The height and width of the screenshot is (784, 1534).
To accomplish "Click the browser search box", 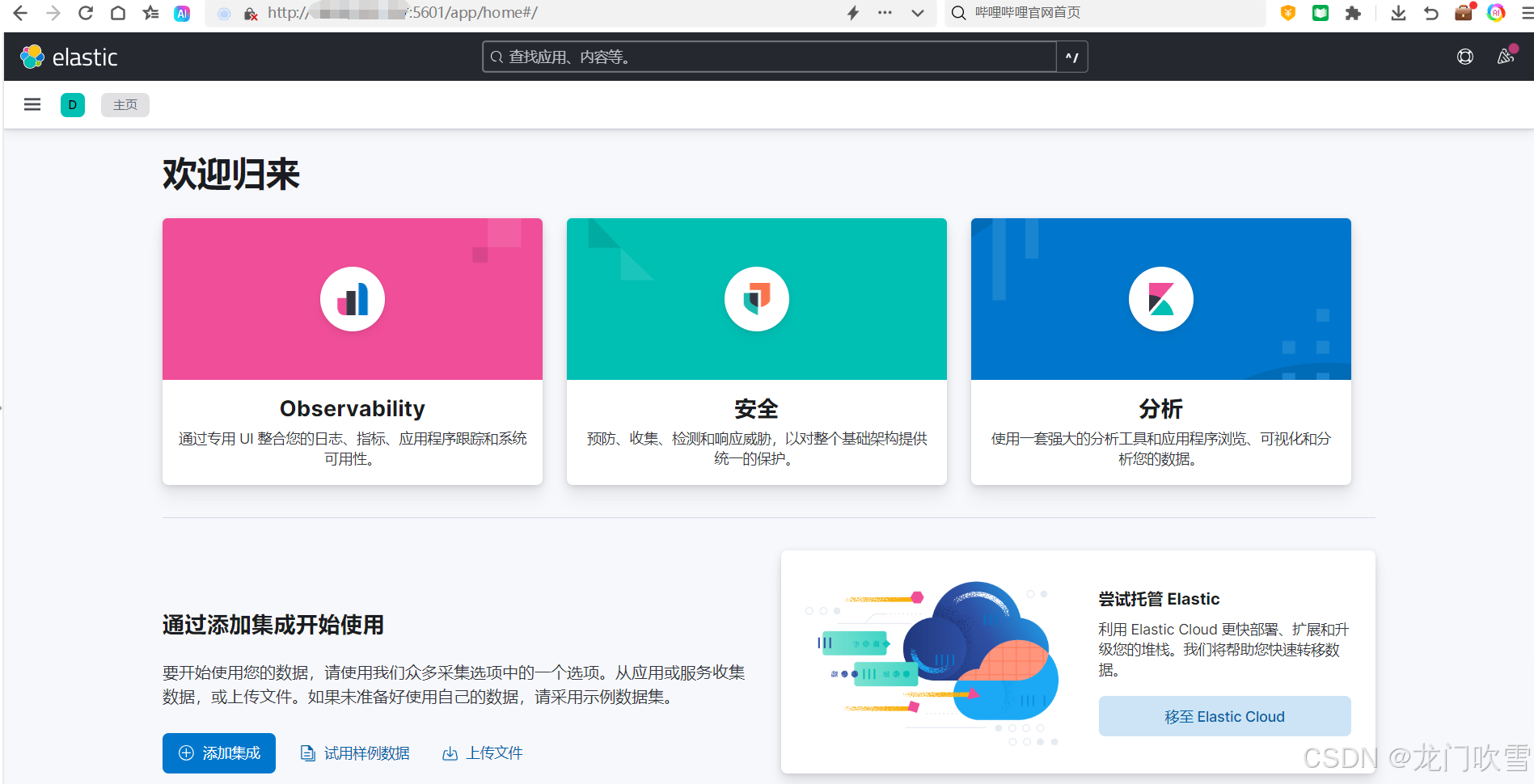I will [x=1105, y=13].
